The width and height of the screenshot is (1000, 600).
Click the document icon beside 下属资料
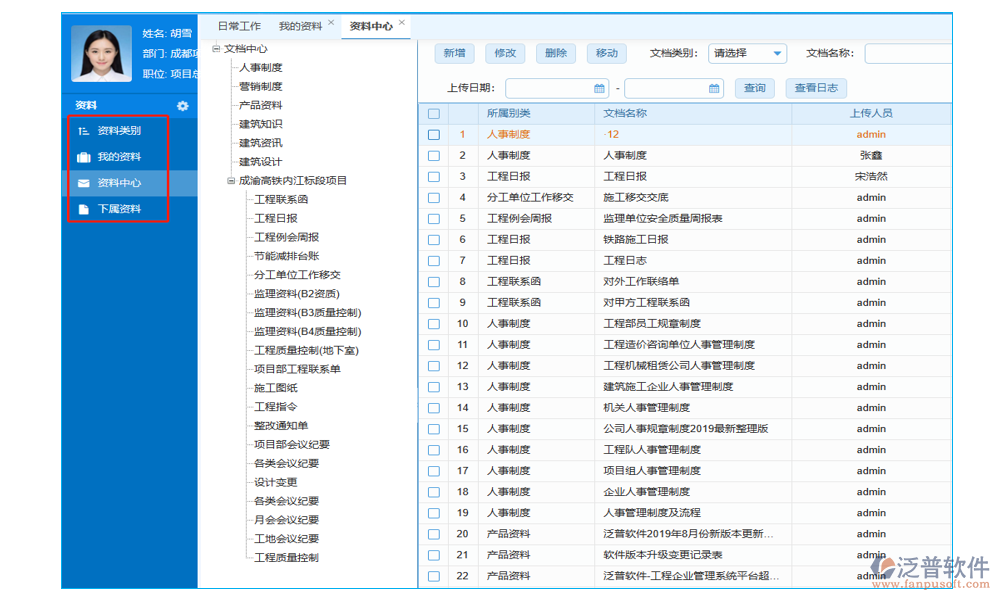[x=84, y=209]
